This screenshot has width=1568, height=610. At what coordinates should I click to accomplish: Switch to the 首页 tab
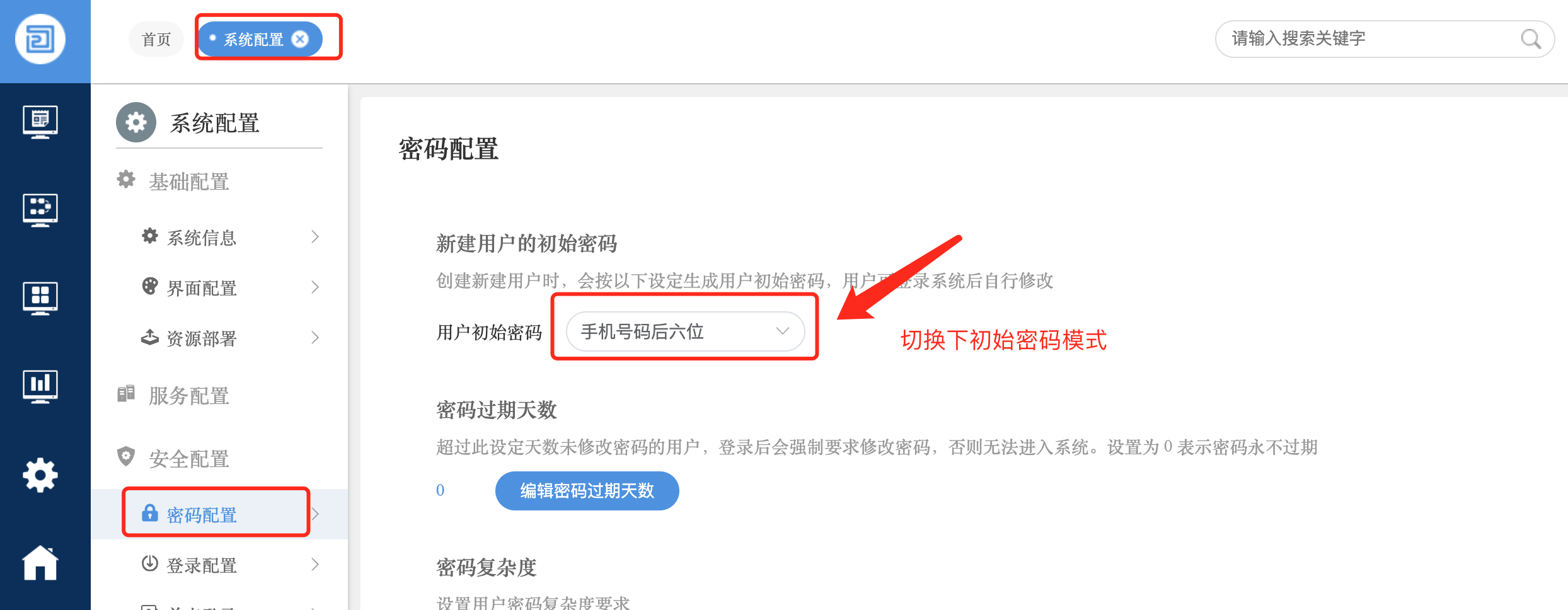pos(156,39)
